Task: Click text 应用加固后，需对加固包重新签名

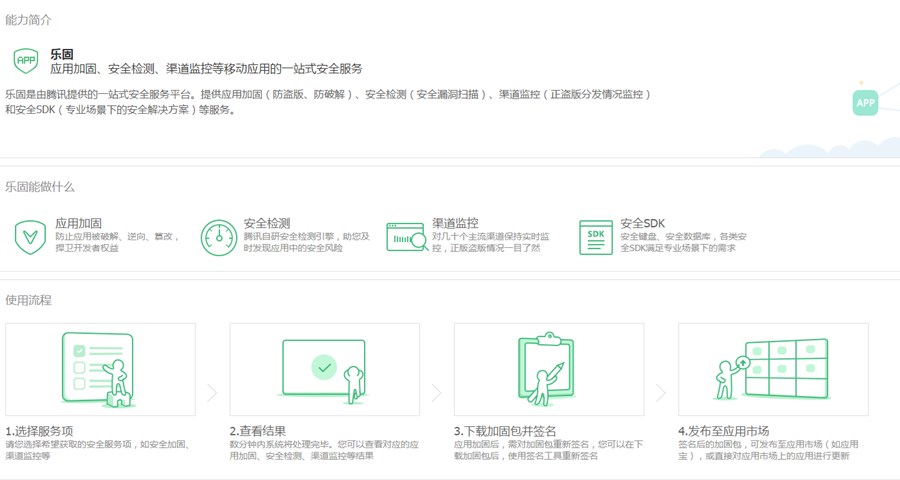Action: click(549, 450)
